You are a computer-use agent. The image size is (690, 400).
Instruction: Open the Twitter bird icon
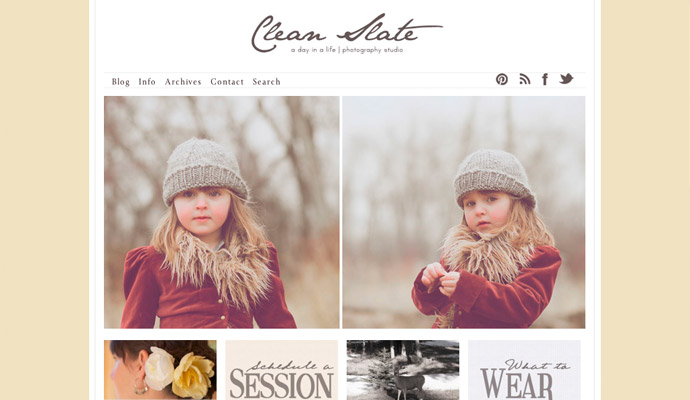click(x=566, y=79)
